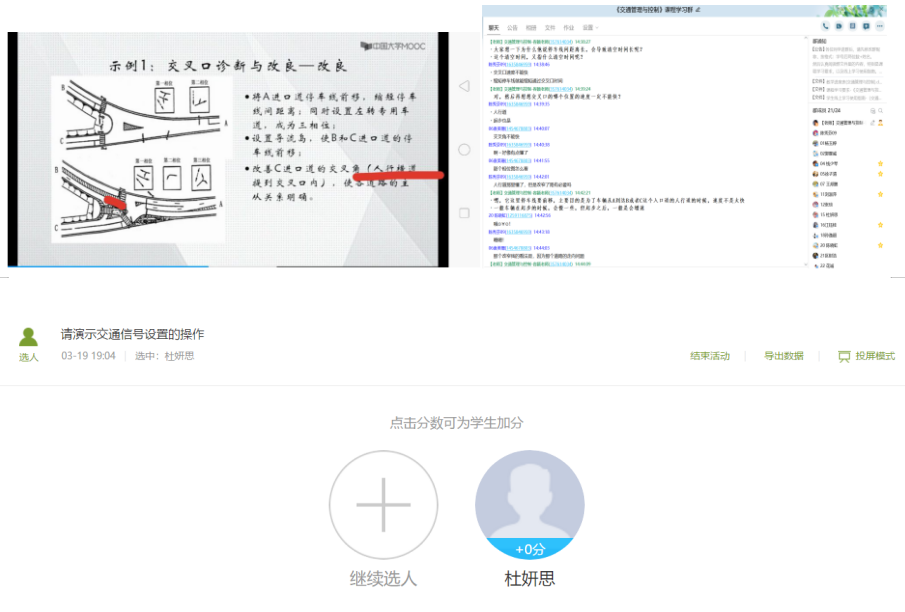Click 结束活动 to end the activity

coord(710,356)
